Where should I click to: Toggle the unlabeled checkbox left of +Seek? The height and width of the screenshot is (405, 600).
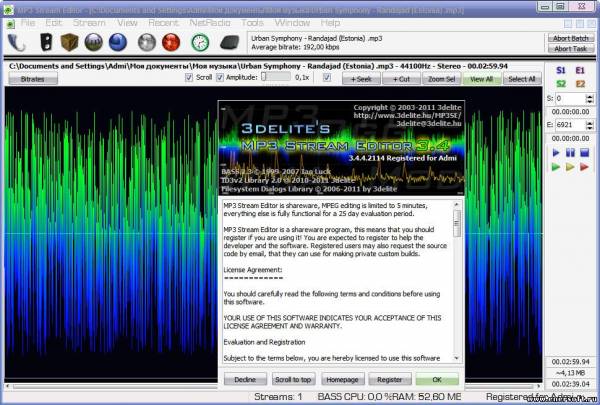(x=327, y=77)
